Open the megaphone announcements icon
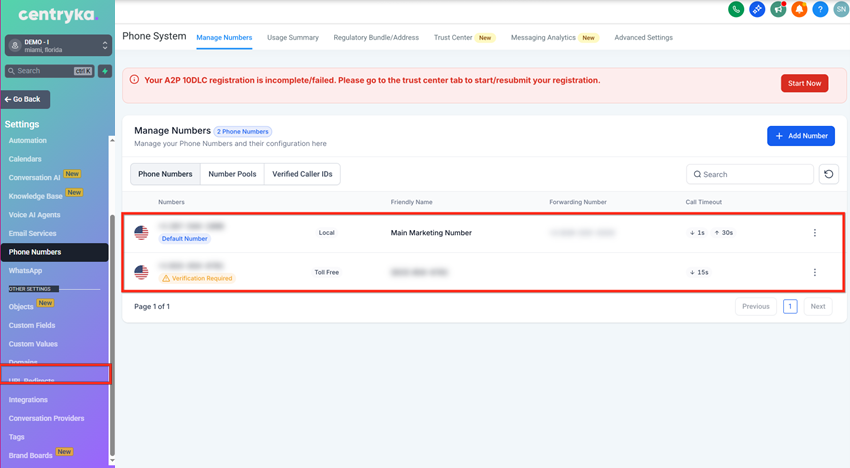 778,9
